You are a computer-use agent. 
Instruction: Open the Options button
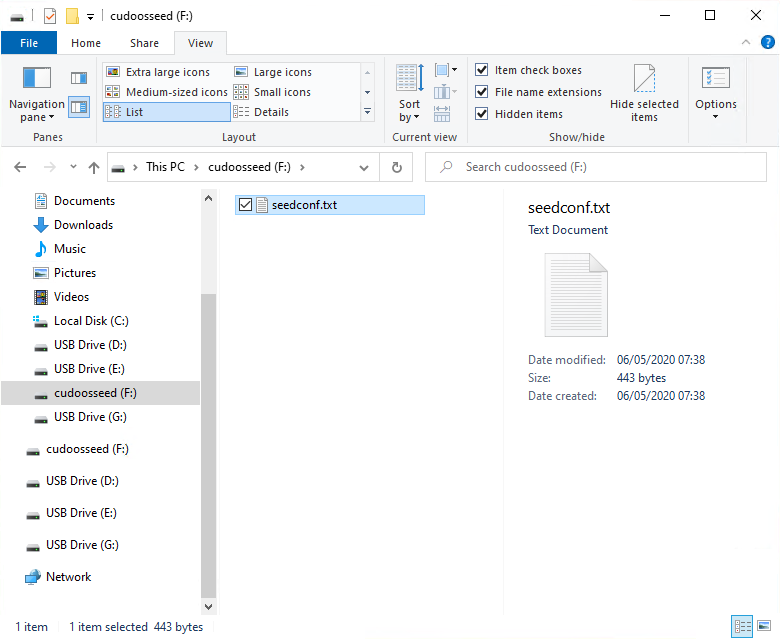point(716,93)
